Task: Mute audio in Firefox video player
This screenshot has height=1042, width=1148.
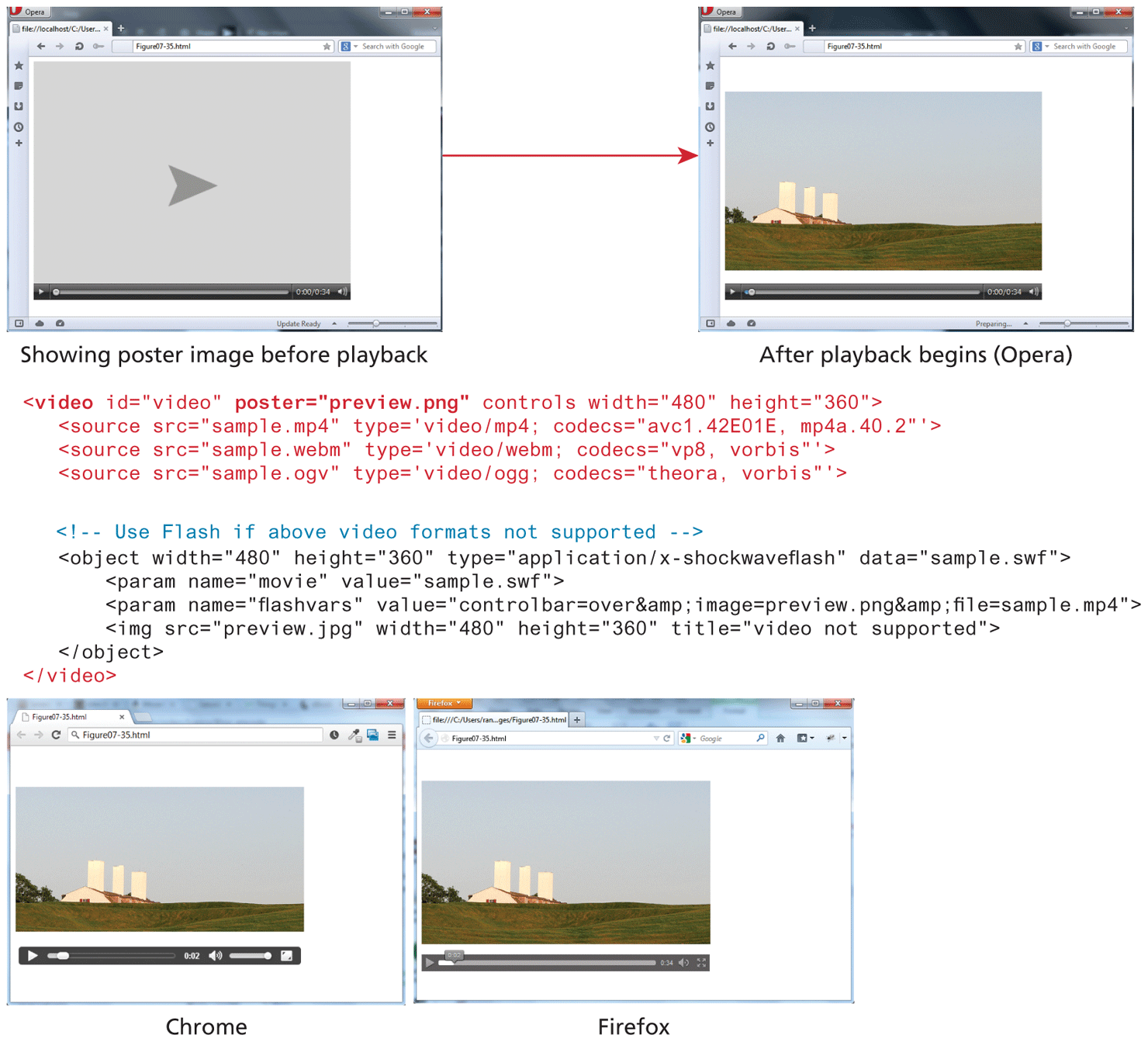Action: pos(683,963)
